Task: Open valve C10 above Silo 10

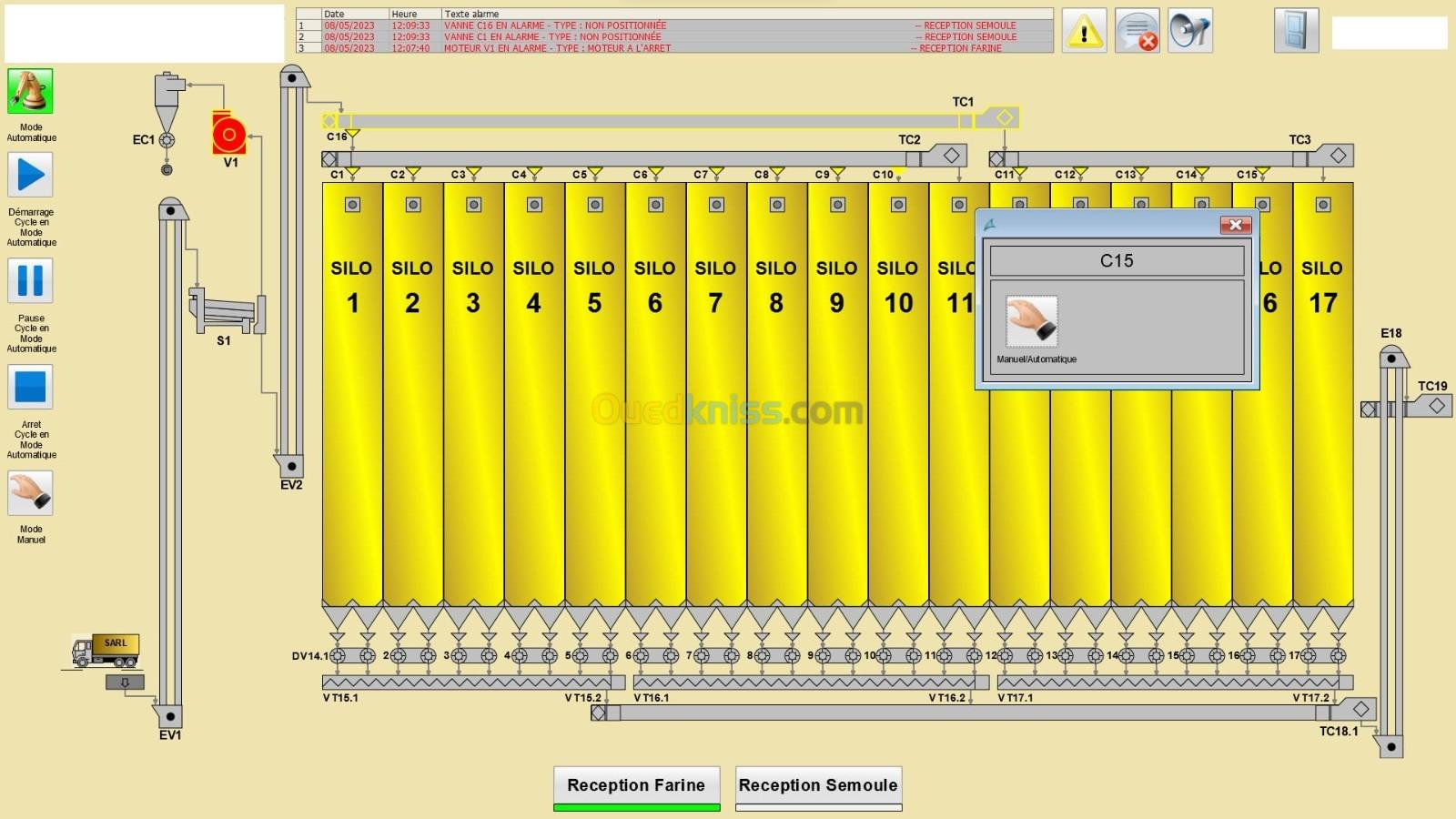Action: [899, 172]
